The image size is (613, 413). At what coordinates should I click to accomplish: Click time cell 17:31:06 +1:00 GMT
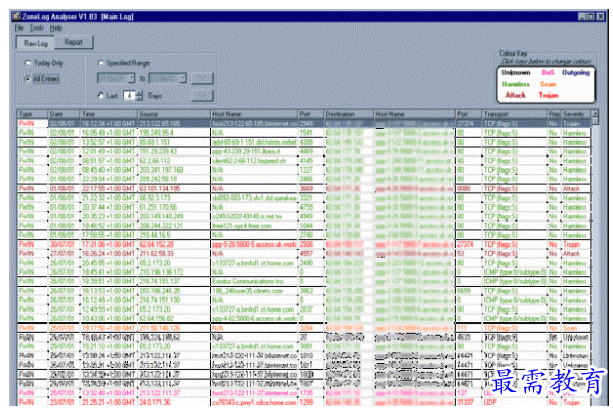[x=109, y=244]
